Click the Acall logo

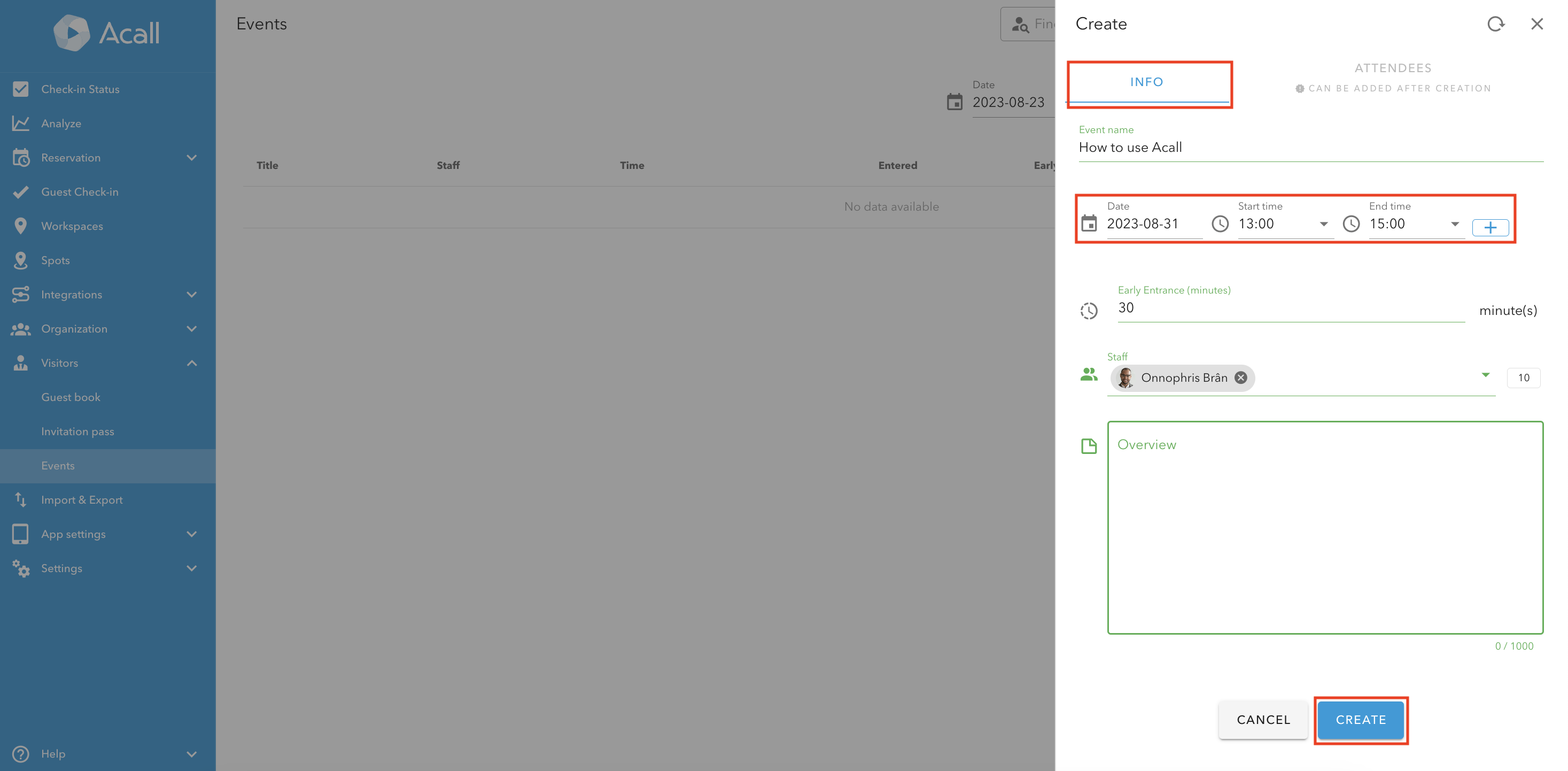click(x=106, y=33)
